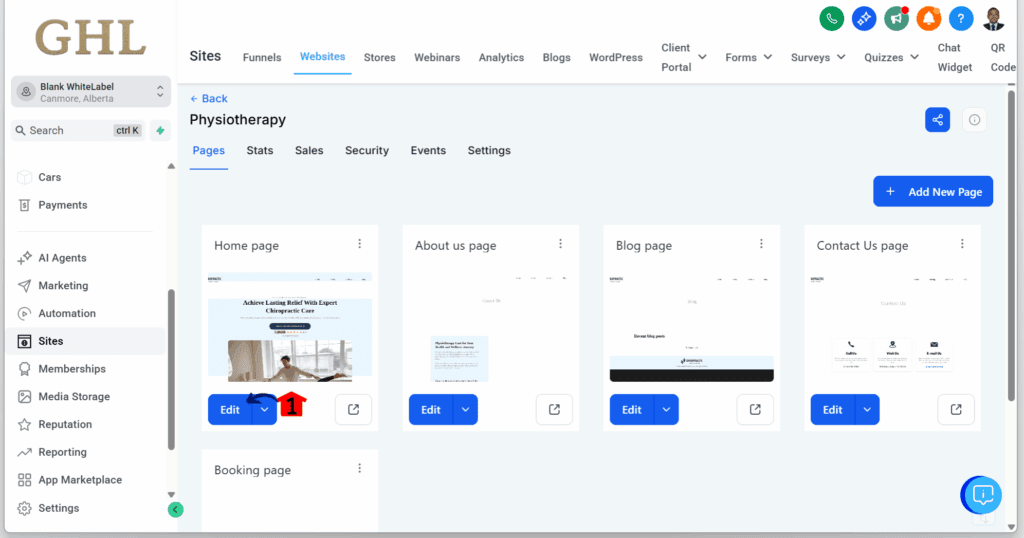
Task: Open the Stats tab
Action: (x=260, y=150)
